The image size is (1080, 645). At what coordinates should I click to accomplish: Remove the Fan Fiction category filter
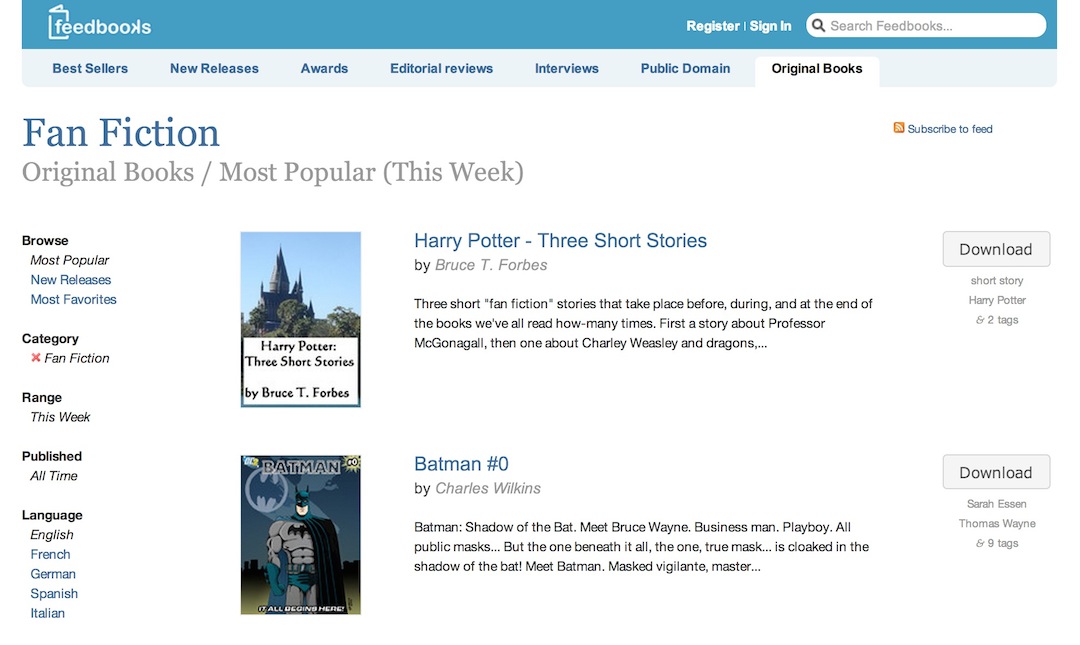tap(36, 358)
